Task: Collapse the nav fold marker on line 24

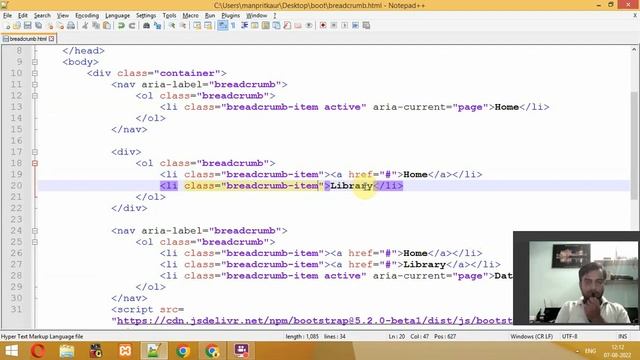Action: click(x=35, y=231)
